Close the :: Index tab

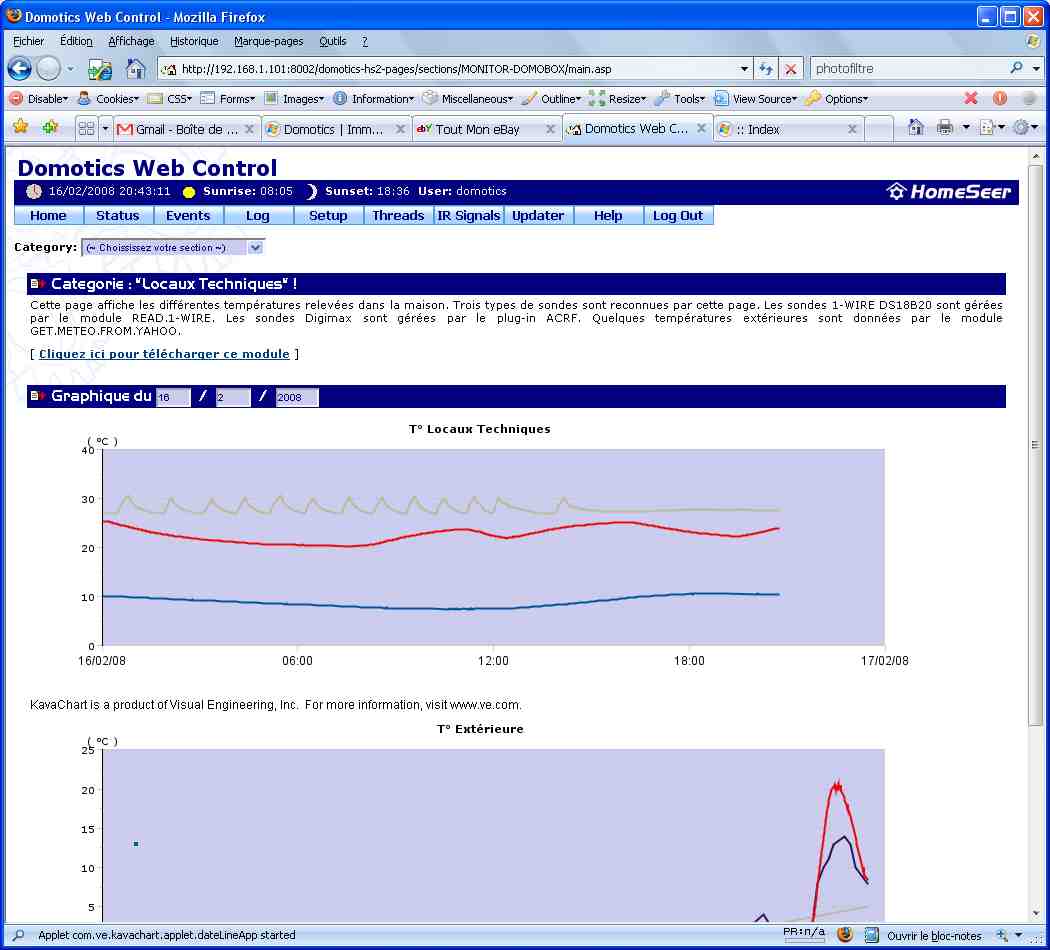852,129
